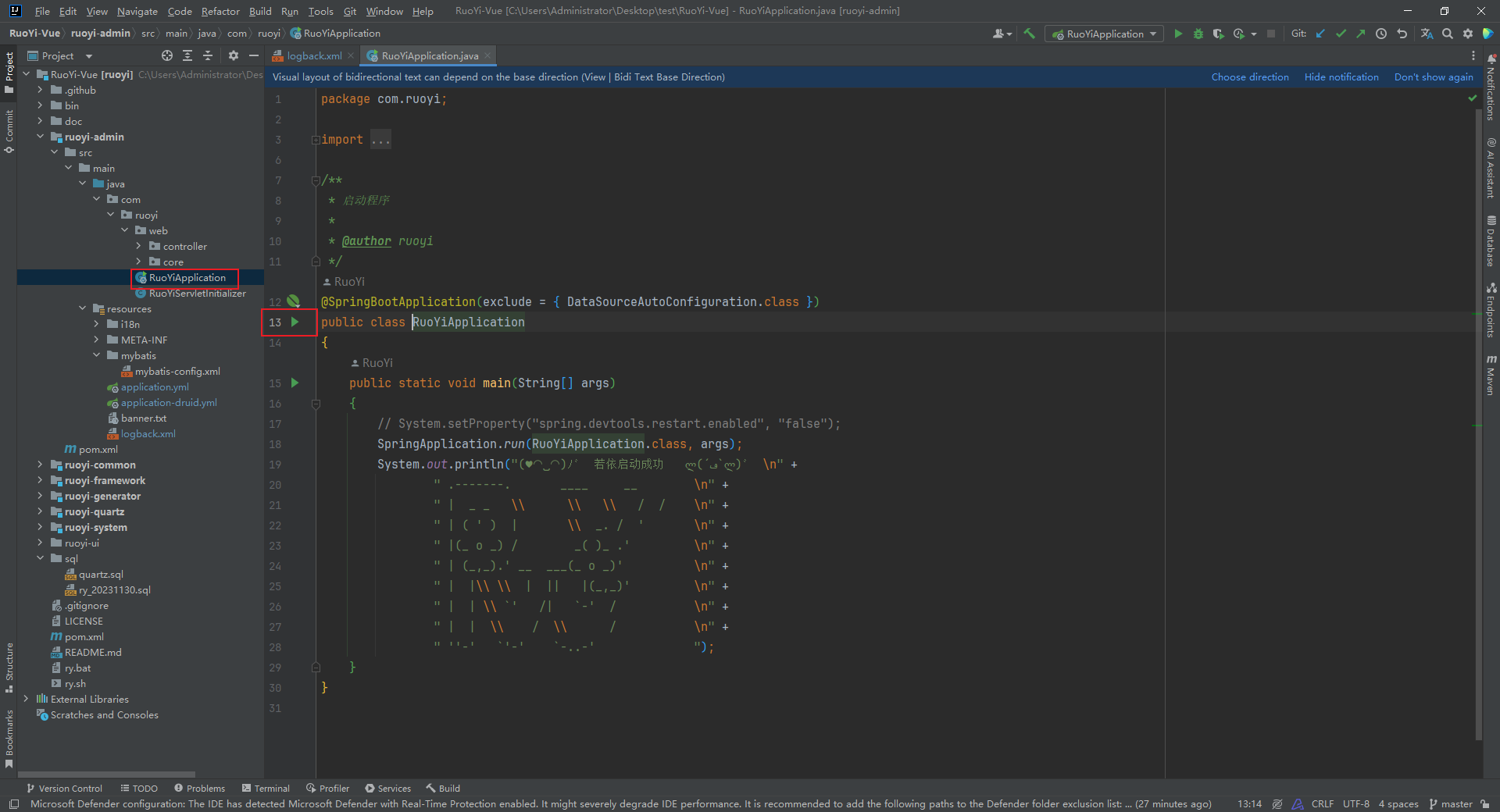
Task: Open the File menu
Action: coord(42,11)
